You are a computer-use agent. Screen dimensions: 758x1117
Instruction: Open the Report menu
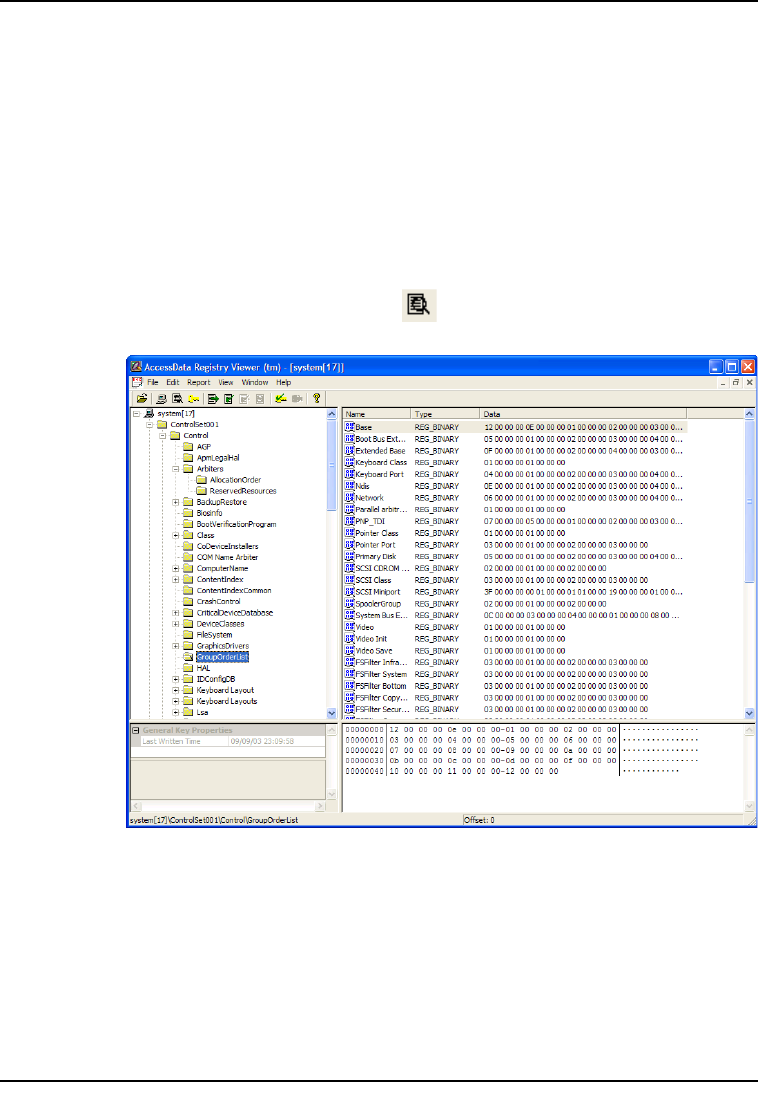tap(199, 383)
